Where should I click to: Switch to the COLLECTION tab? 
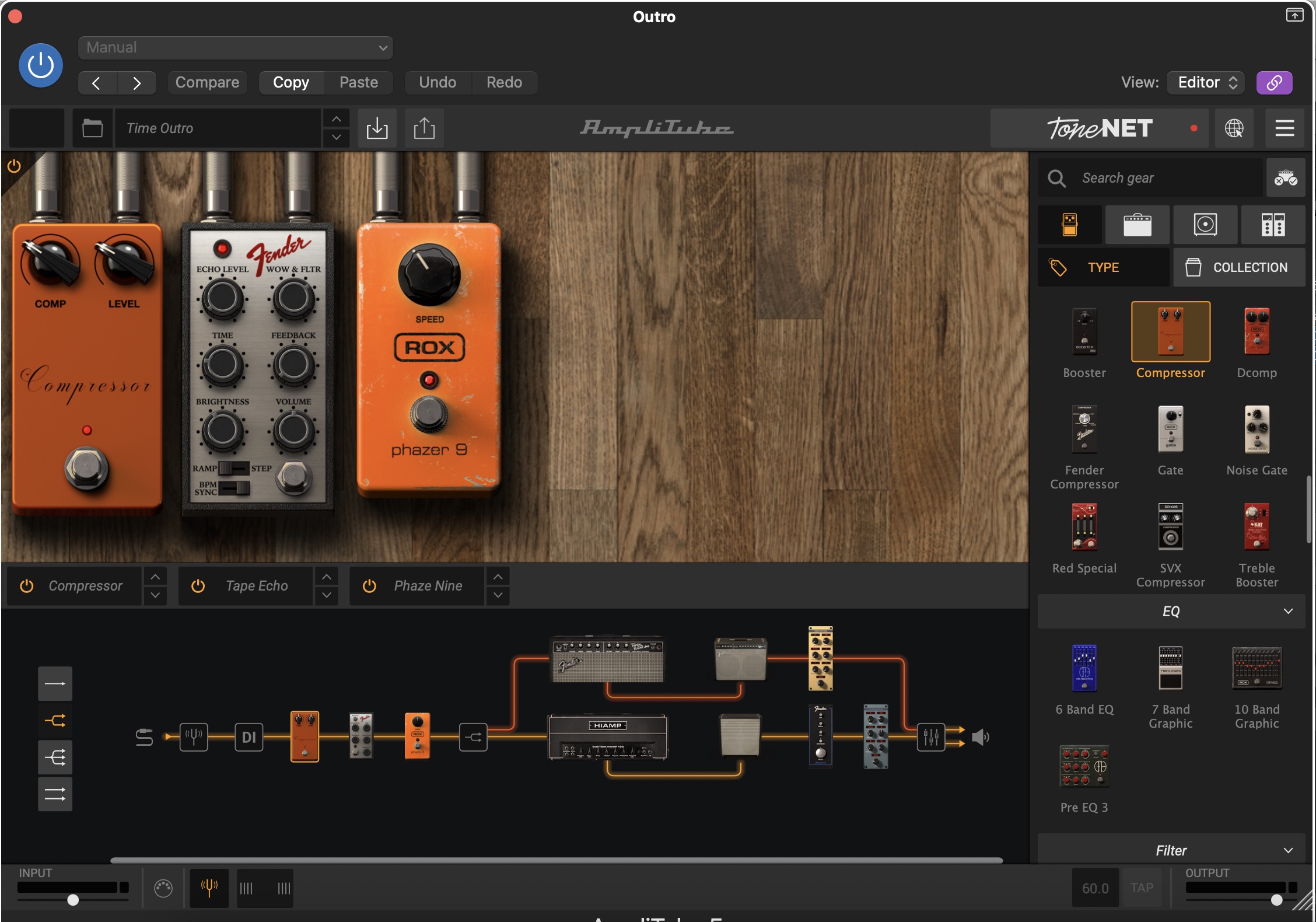click(x=1239, y=267)
